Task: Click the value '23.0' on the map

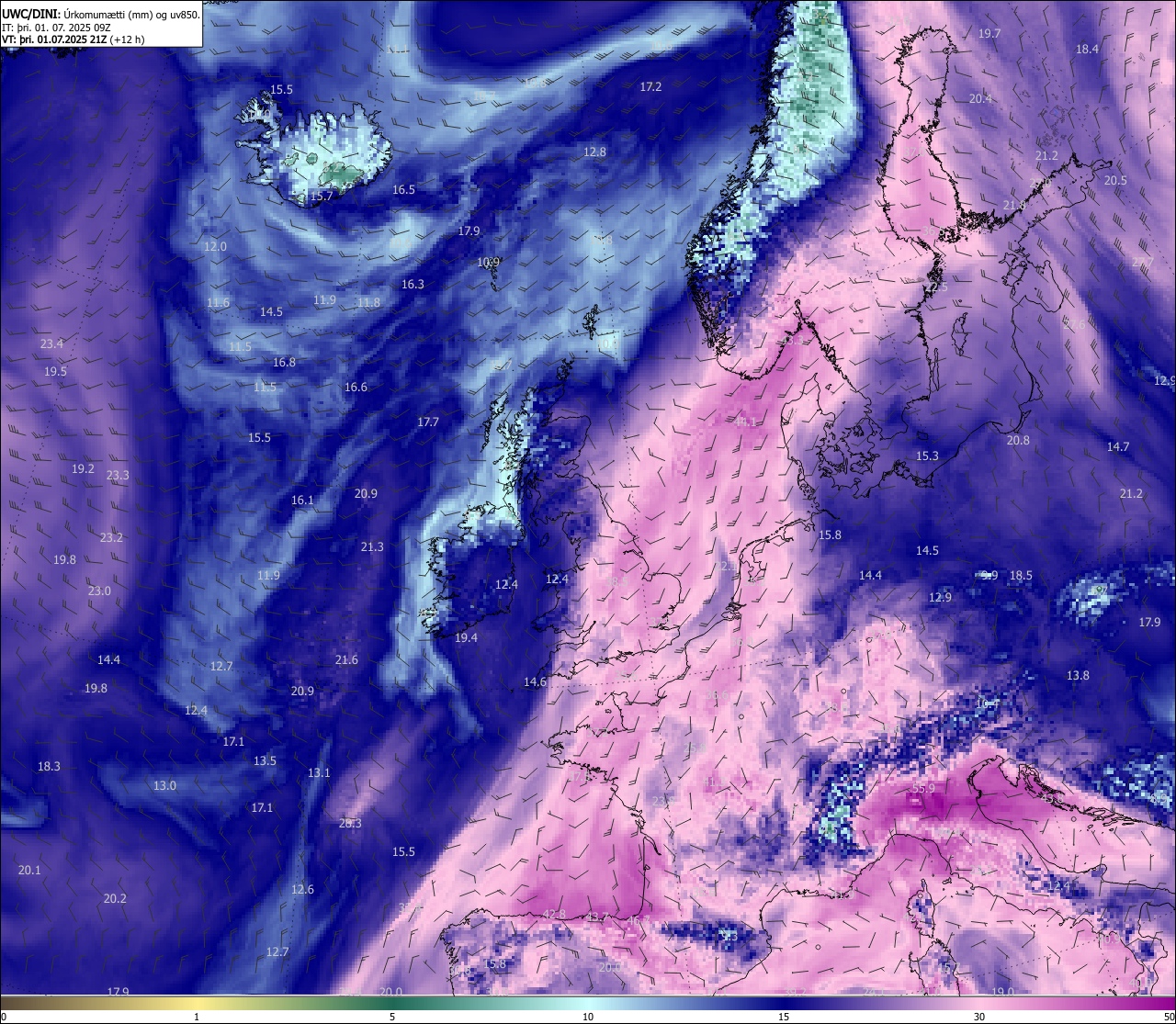Action: (x=99, y=591)
